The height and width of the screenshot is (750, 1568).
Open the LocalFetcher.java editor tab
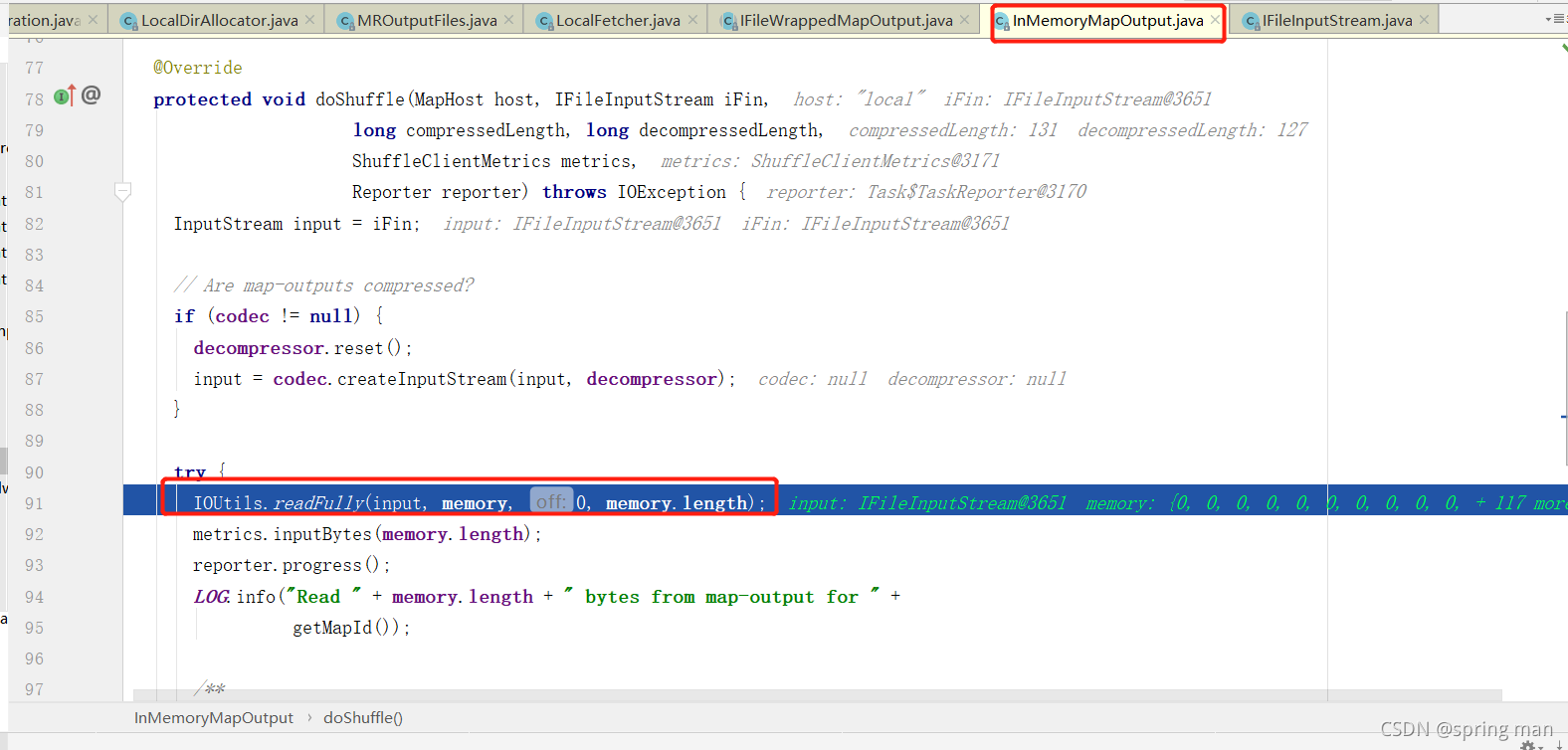618,20
